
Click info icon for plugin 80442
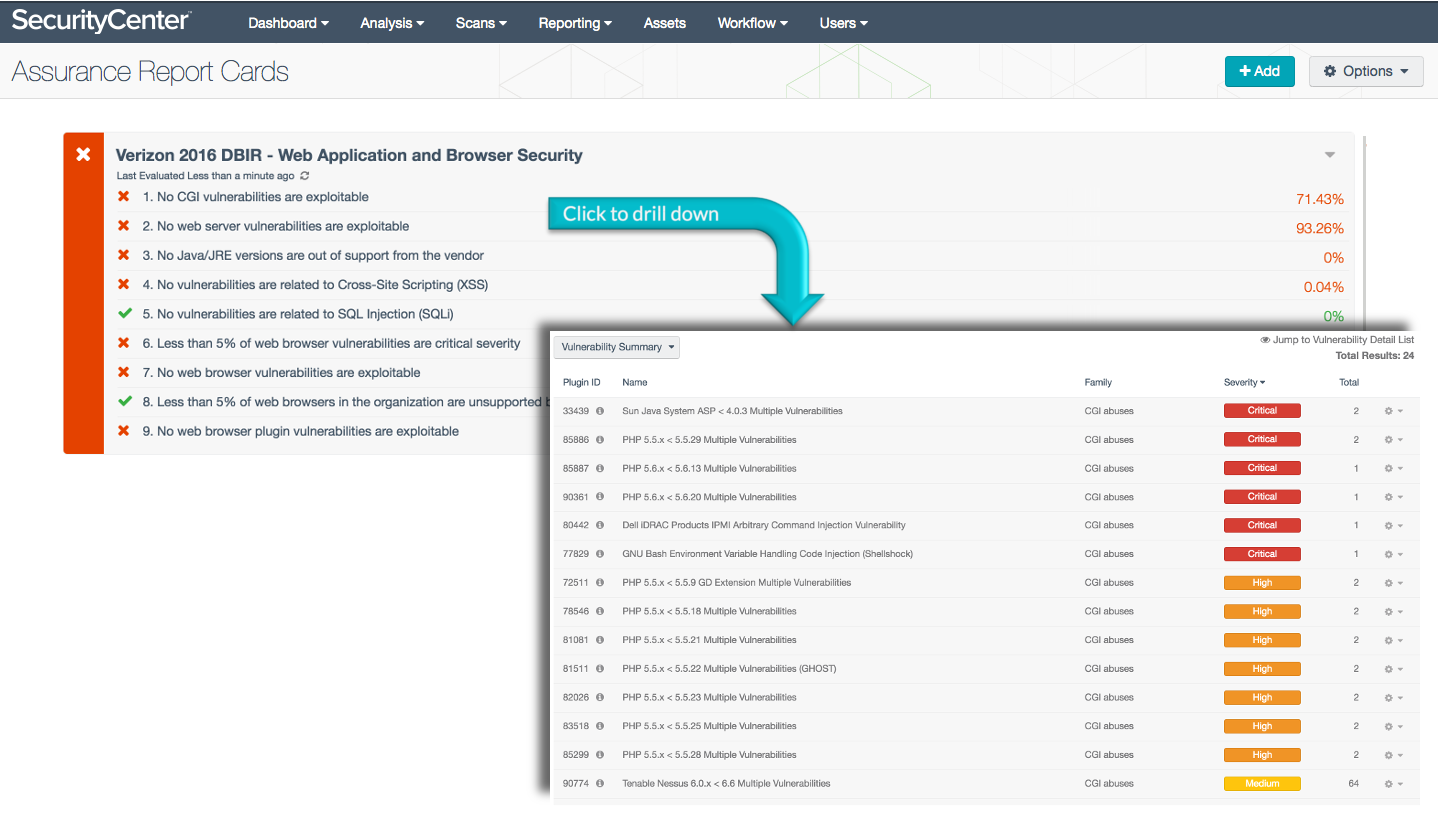click(600, 525)
